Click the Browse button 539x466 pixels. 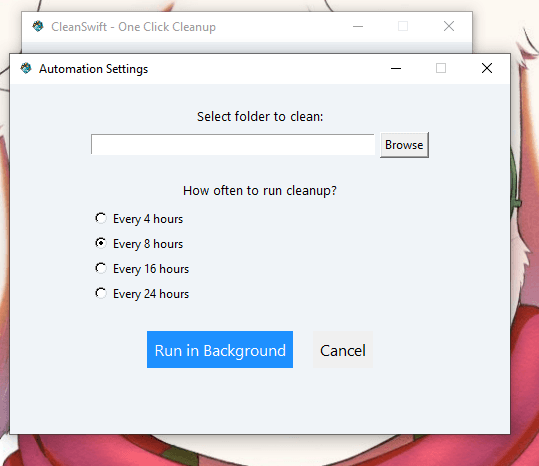(404, 145)
